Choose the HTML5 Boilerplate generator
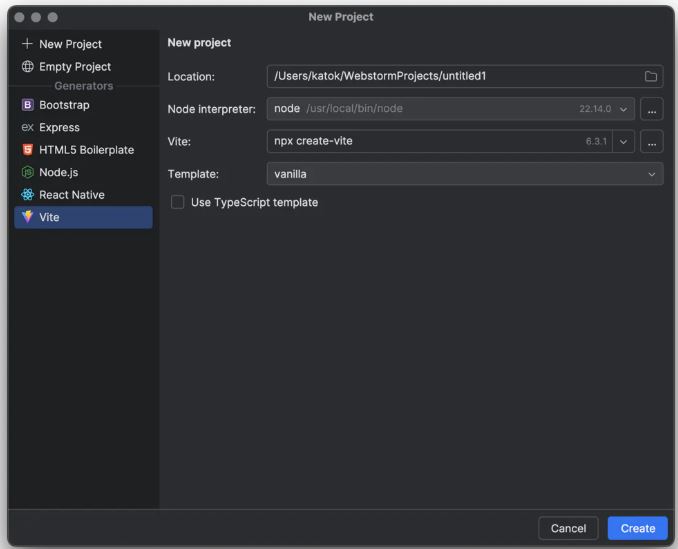This screenshot has width=678, height=549. [x=83, y=150]
